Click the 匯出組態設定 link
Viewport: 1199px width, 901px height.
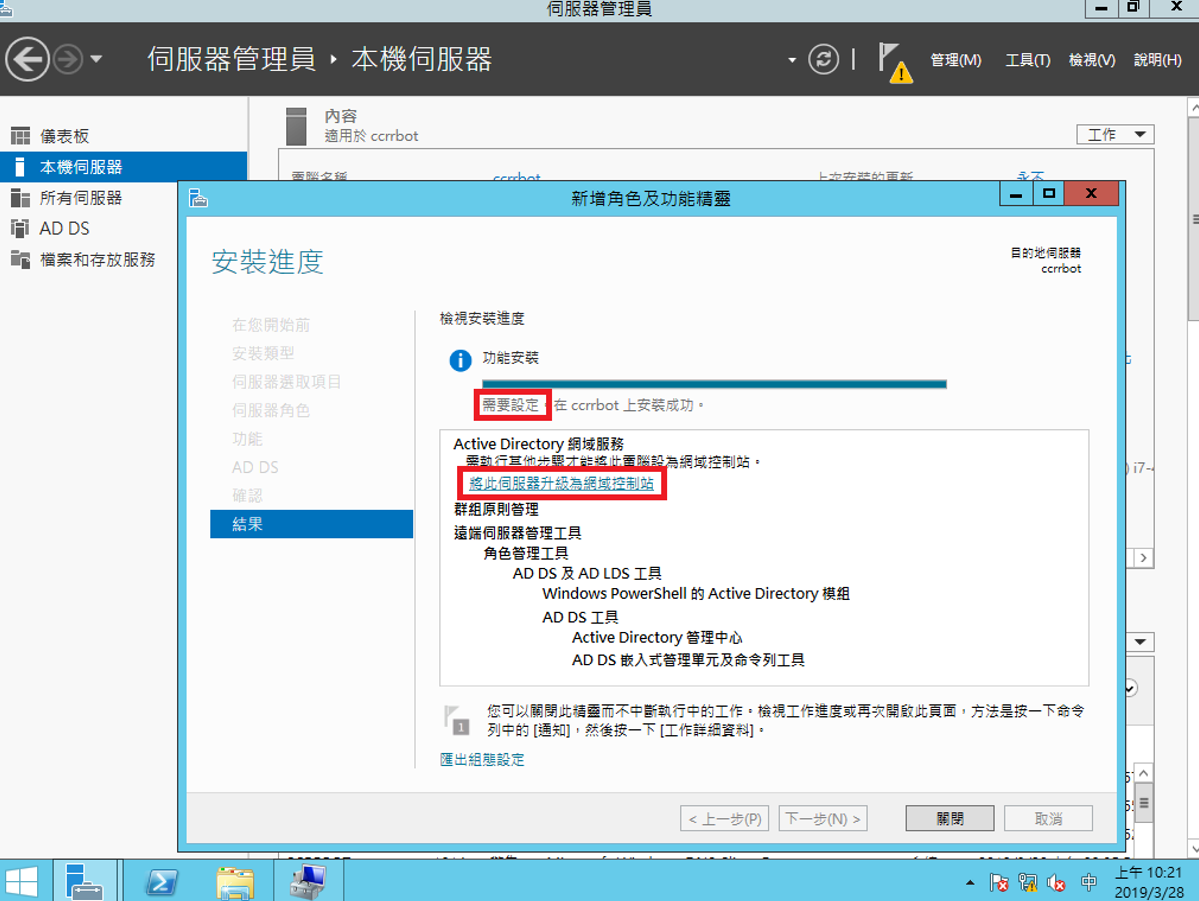(x=482, y=760)
